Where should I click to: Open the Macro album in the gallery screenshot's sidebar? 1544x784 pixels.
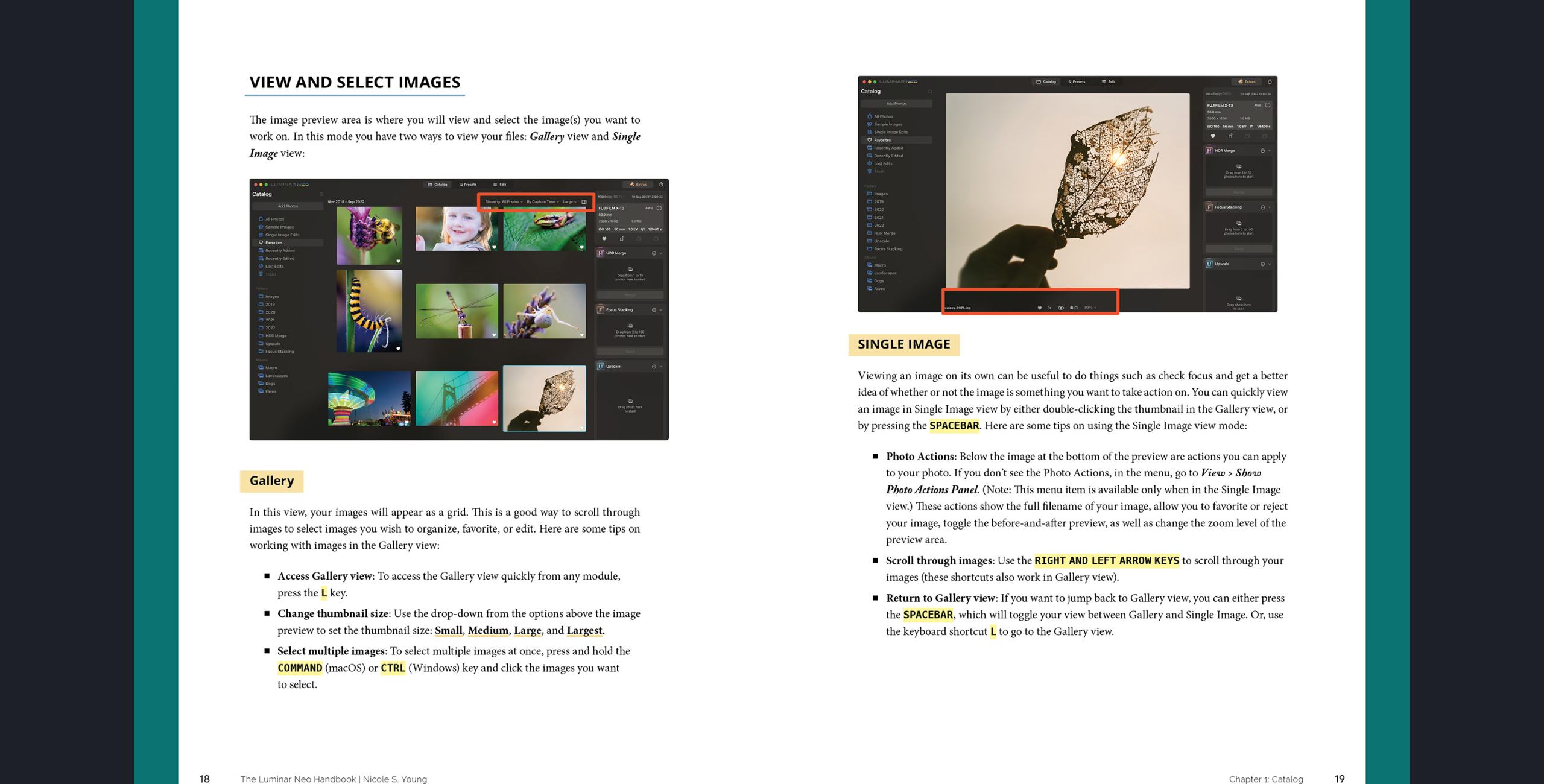point(268,368)
